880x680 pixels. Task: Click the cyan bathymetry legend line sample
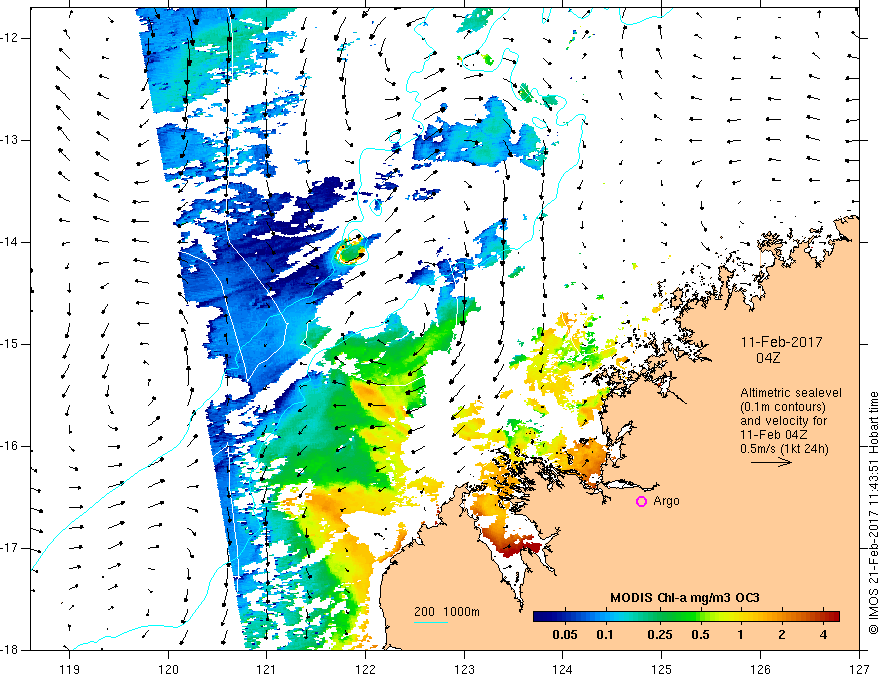click(x=430, y=622)
